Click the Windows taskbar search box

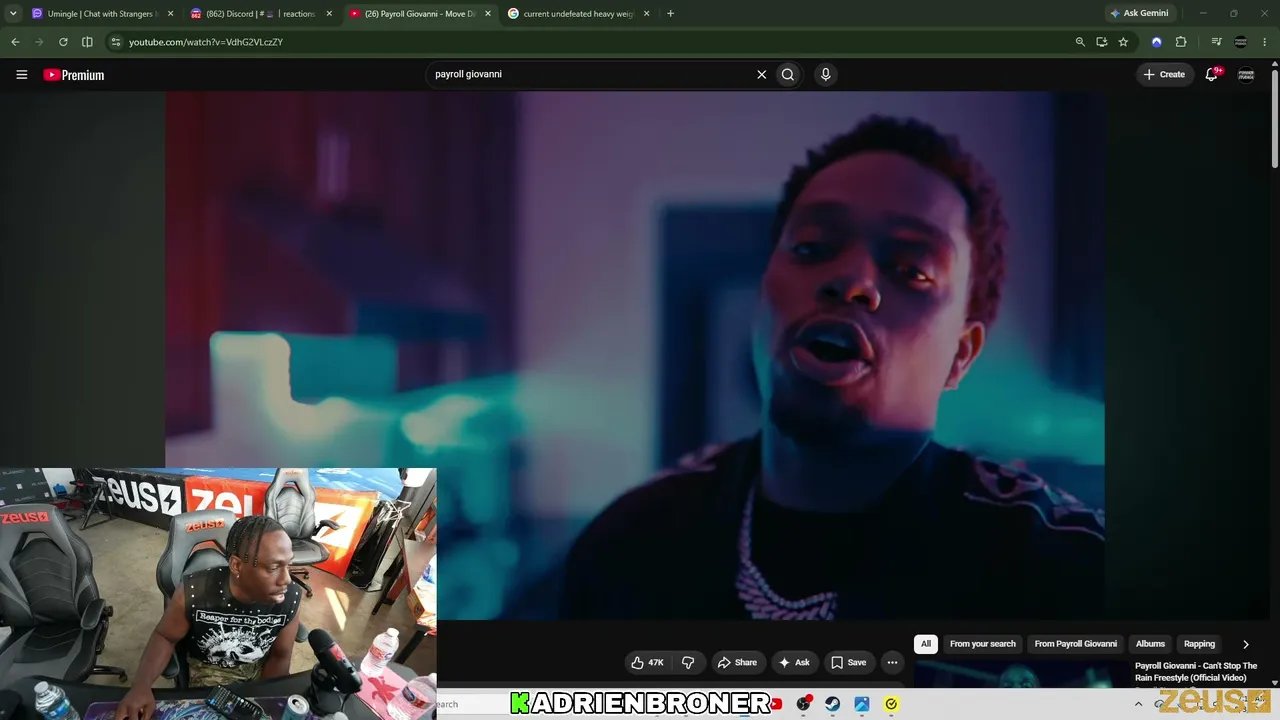click(472, 704)
